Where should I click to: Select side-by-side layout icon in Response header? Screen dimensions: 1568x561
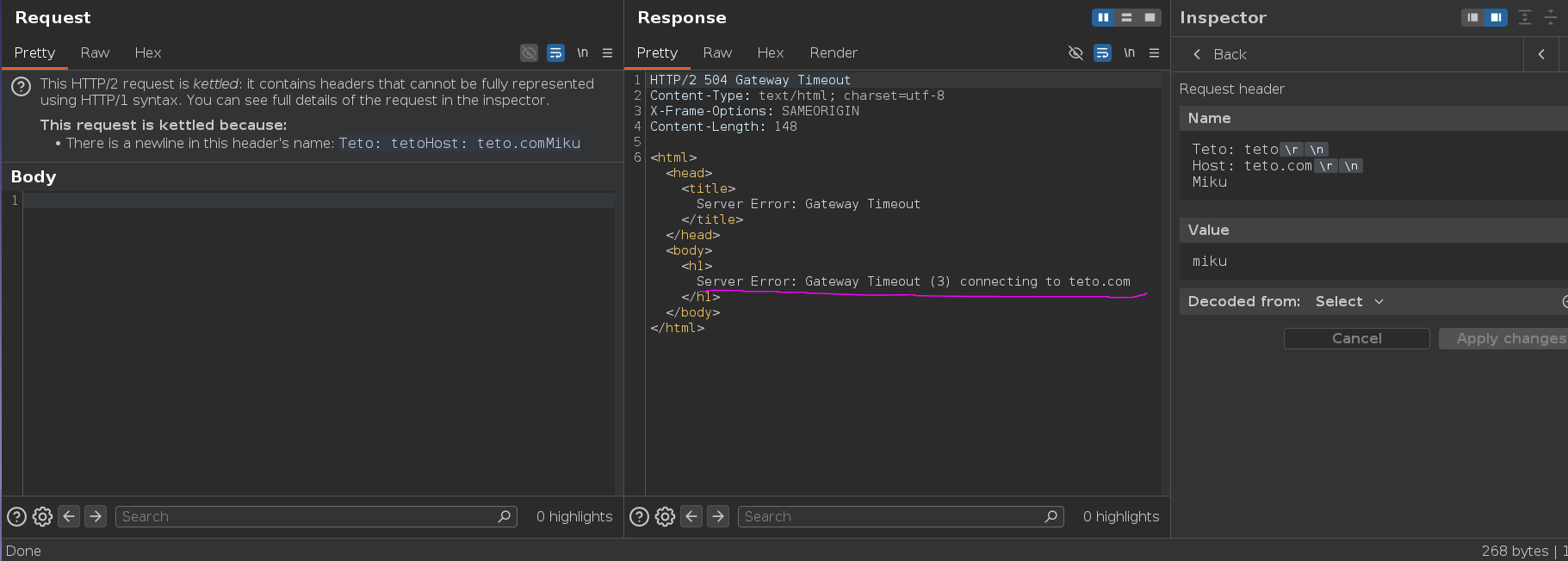coord(1103,17)
